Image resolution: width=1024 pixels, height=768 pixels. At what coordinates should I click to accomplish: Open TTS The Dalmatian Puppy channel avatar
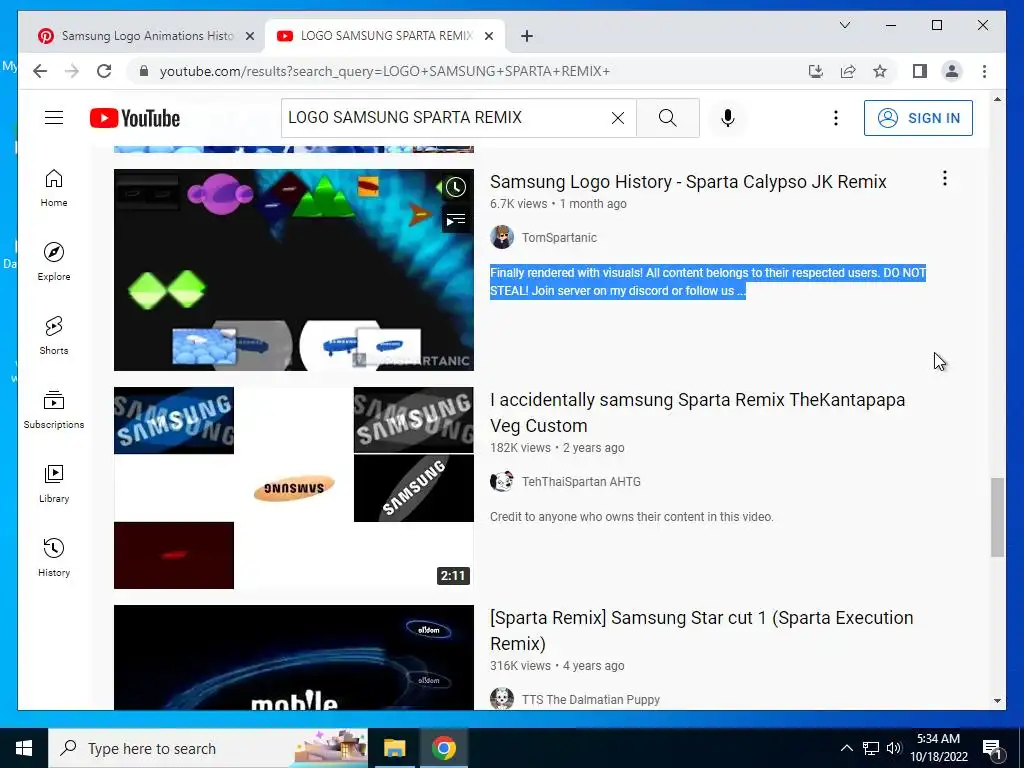(x=502, y=699)
